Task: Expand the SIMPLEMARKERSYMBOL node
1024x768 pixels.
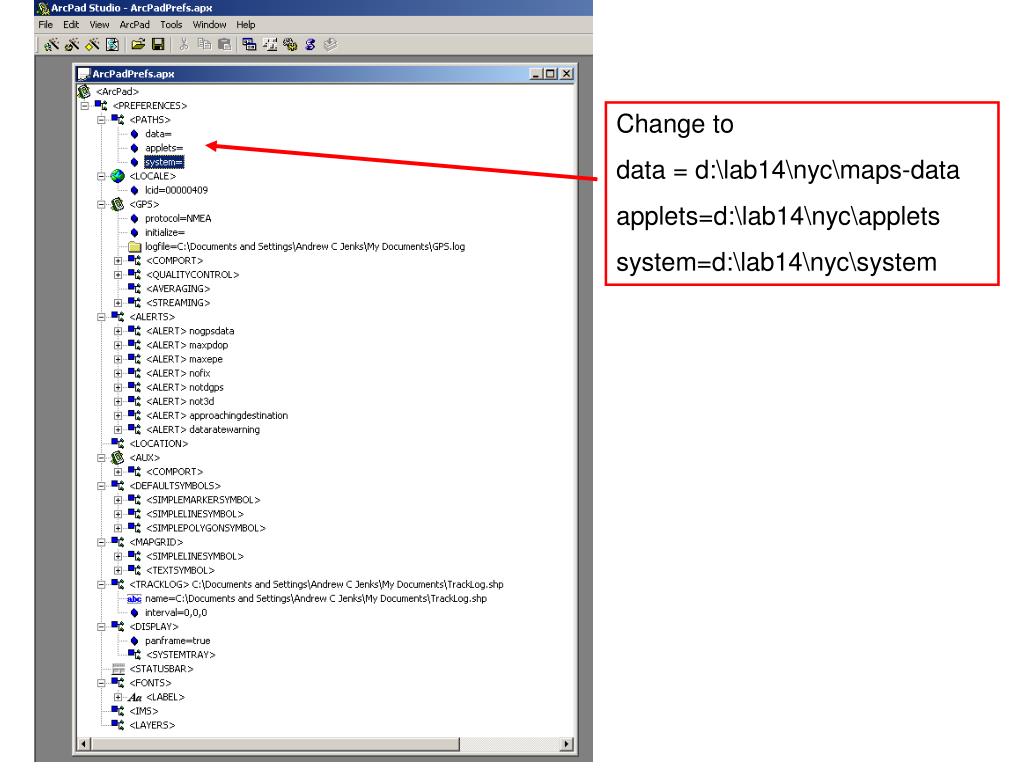Action: tap(118, 500)
